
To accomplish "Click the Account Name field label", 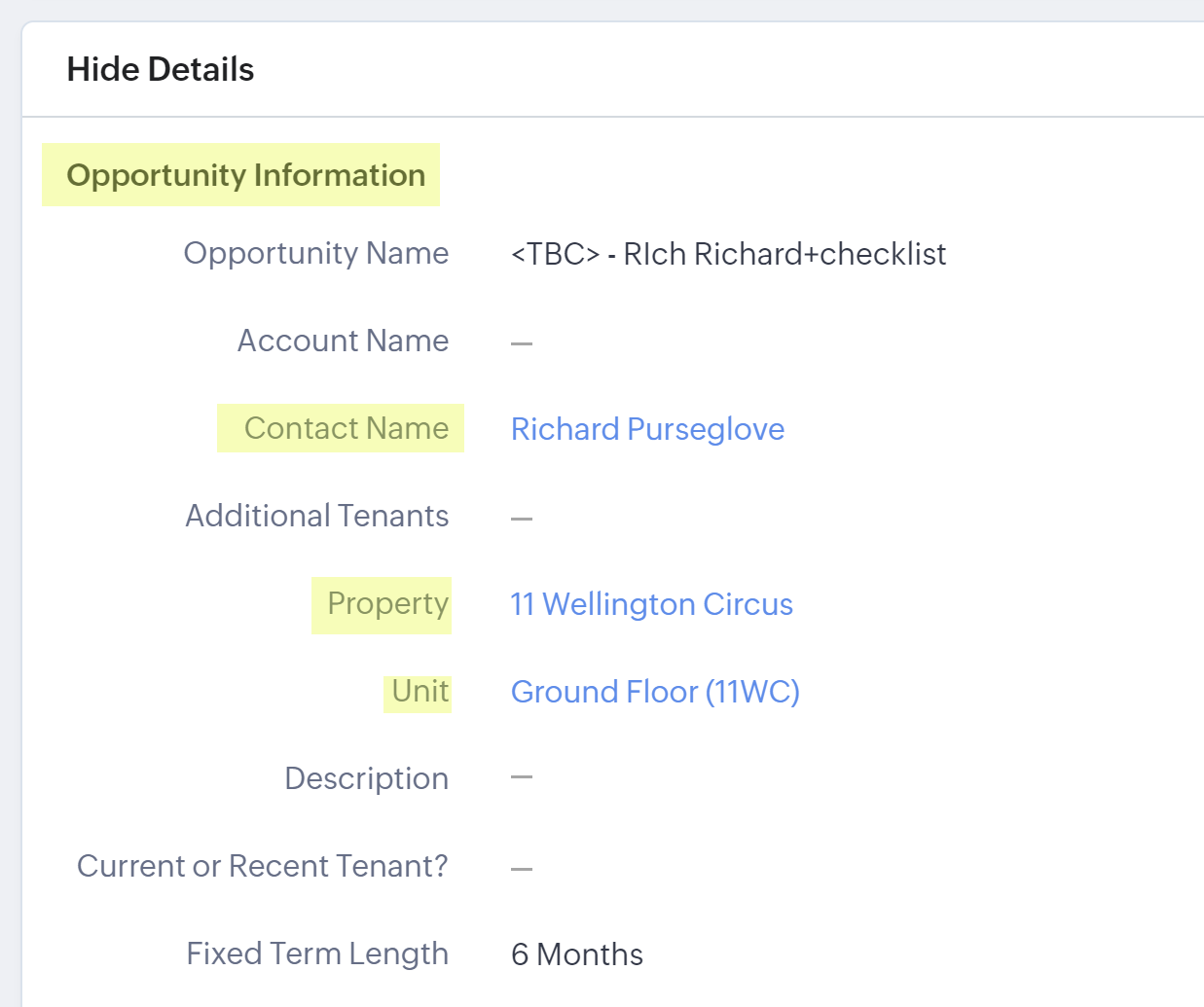I will (x=343, y=342).
